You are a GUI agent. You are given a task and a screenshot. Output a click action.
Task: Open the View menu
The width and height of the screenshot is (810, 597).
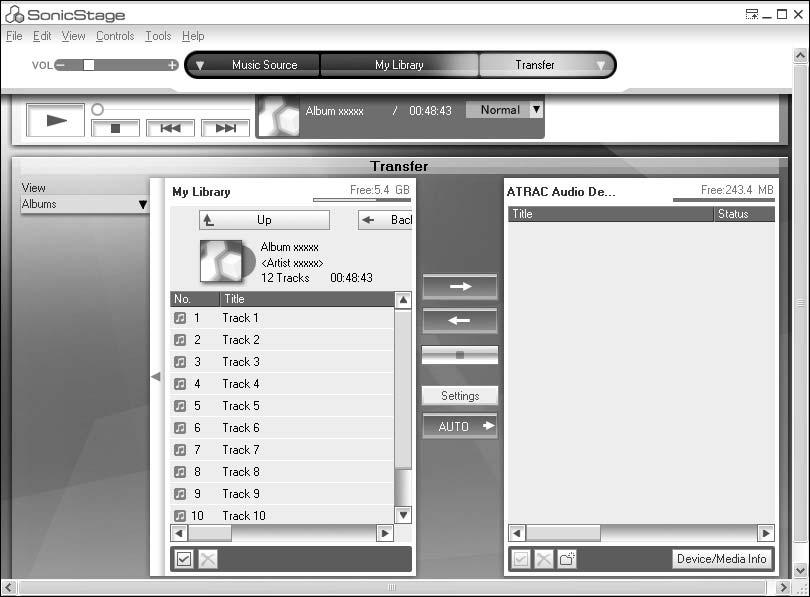point(73,36)
